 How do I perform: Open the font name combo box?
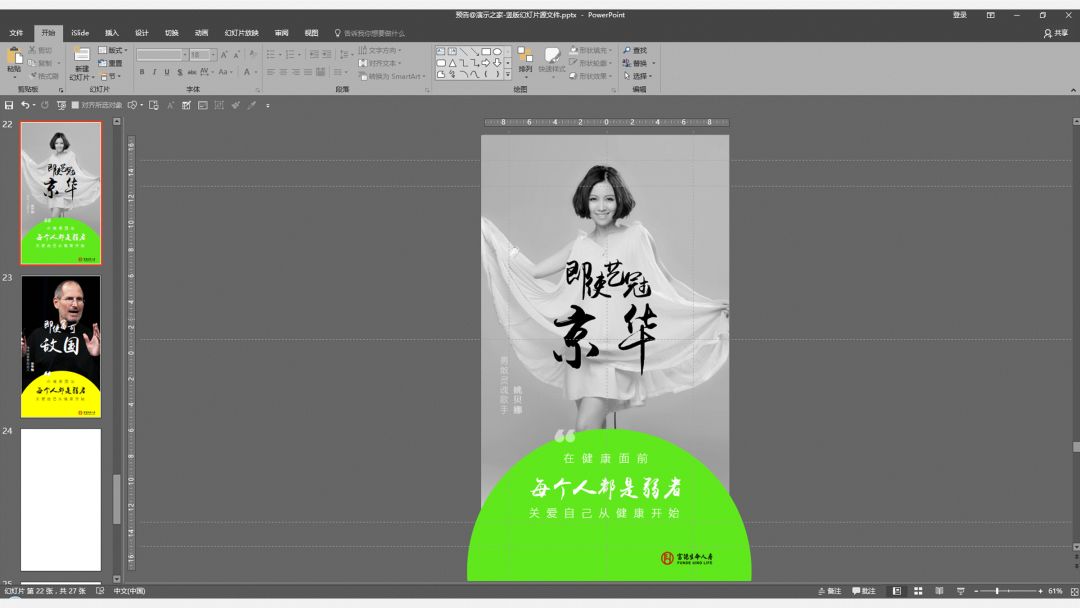162,54
